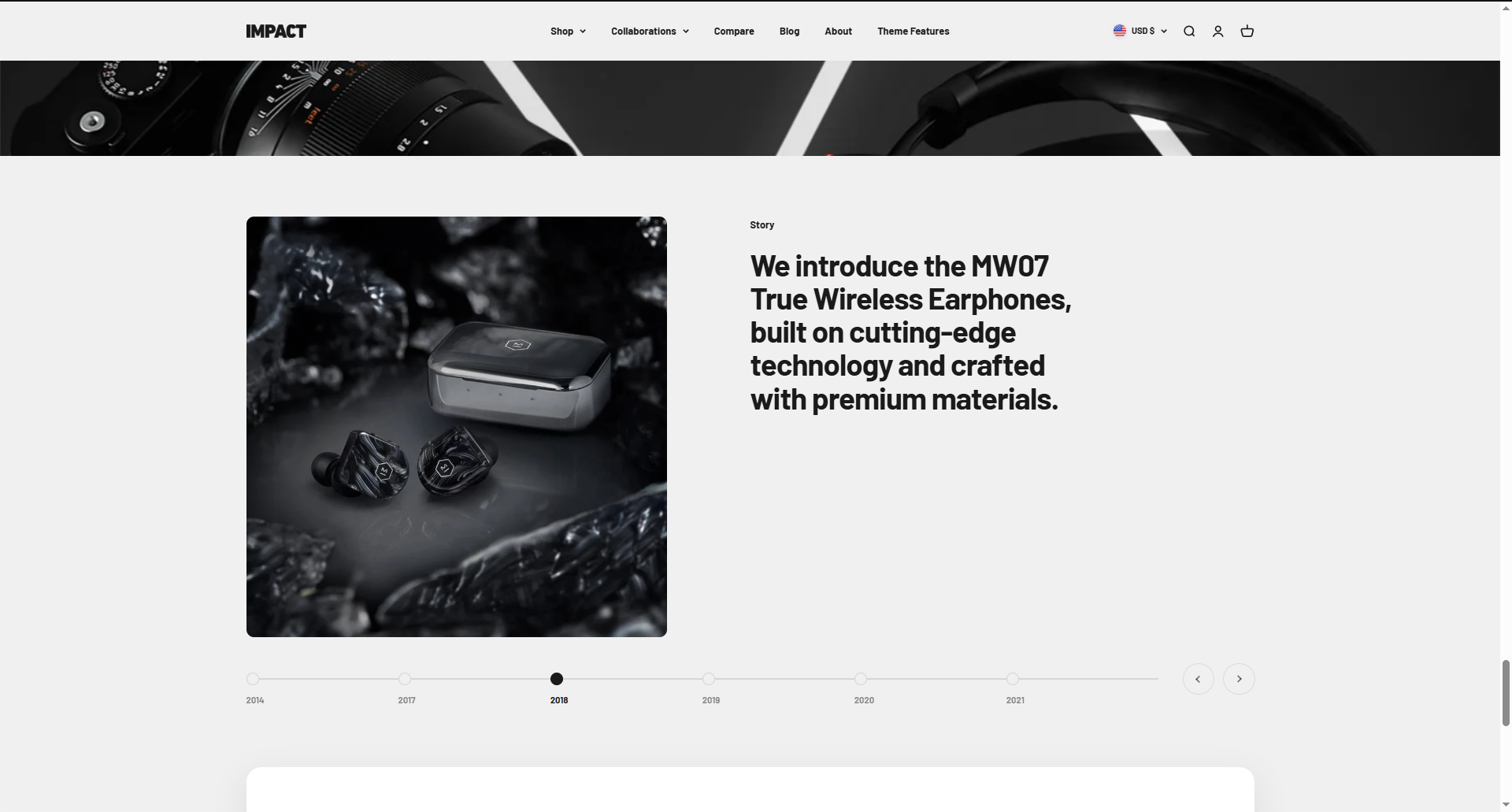Open the shopping cart icon
Viewport: 1512px width, 812px height.
click(x=1247, y=32)
